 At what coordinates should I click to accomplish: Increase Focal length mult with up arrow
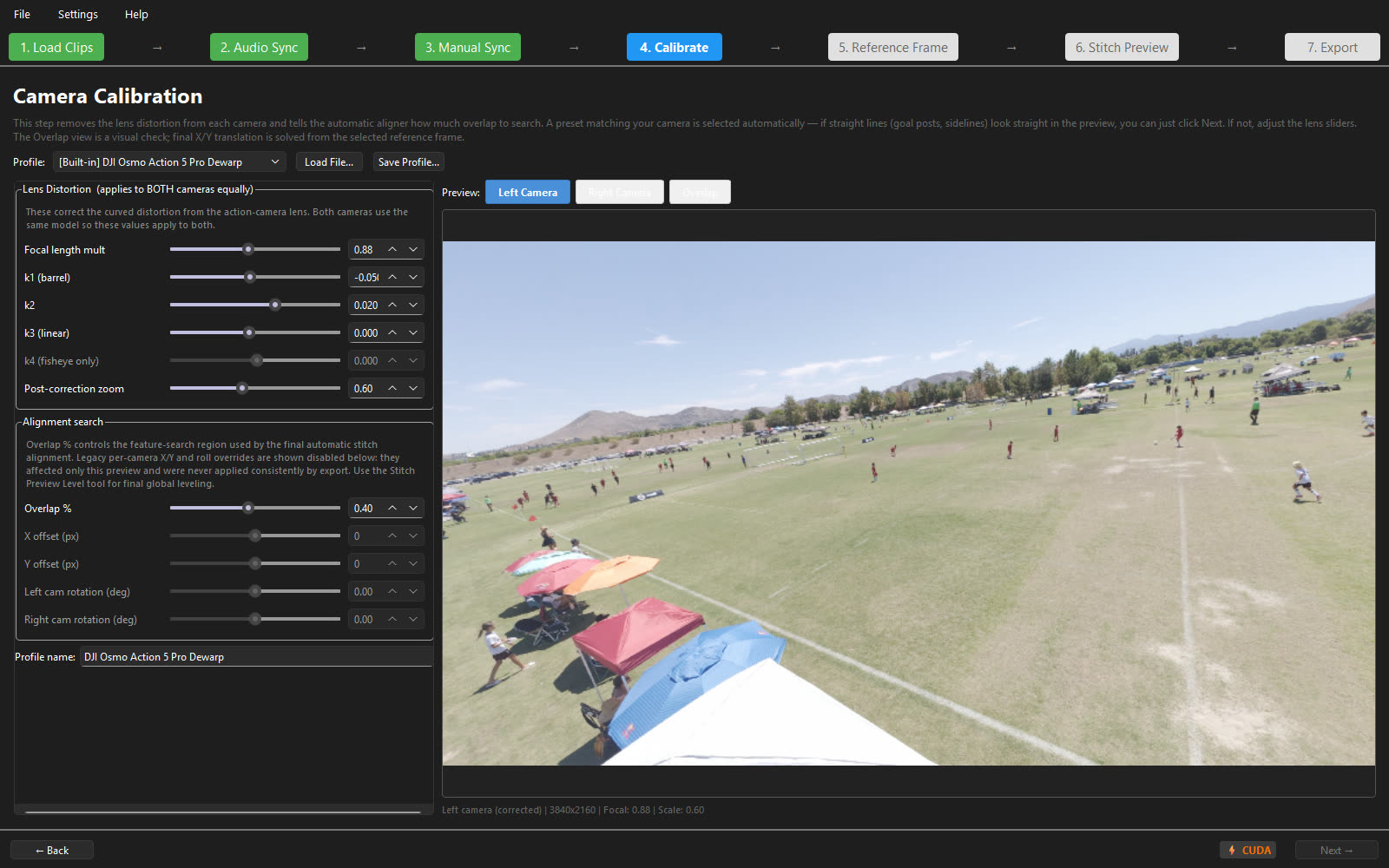(392, 250)
